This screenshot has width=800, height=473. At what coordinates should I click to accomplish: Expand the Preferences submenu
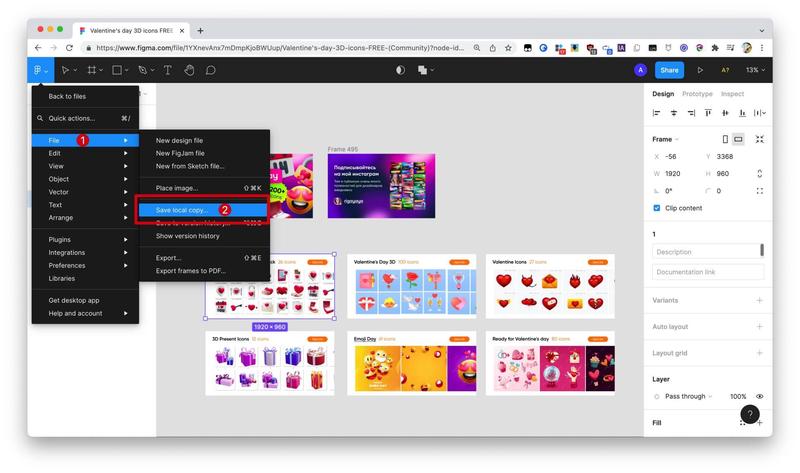point(85,265)
